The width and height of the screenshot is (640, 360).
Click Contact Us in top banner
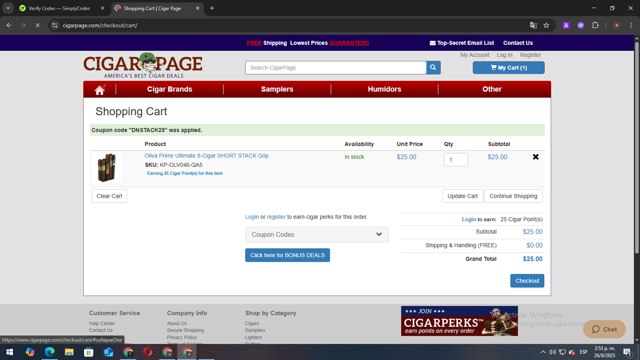click(x=518, y=43)
